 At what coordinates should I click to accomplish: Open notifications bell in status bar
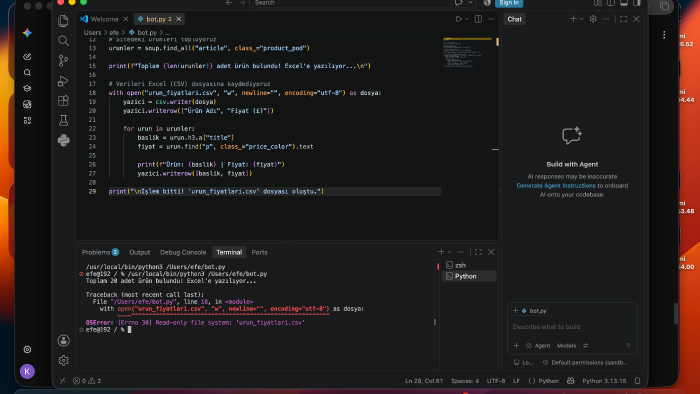click(x=638, y=381)
